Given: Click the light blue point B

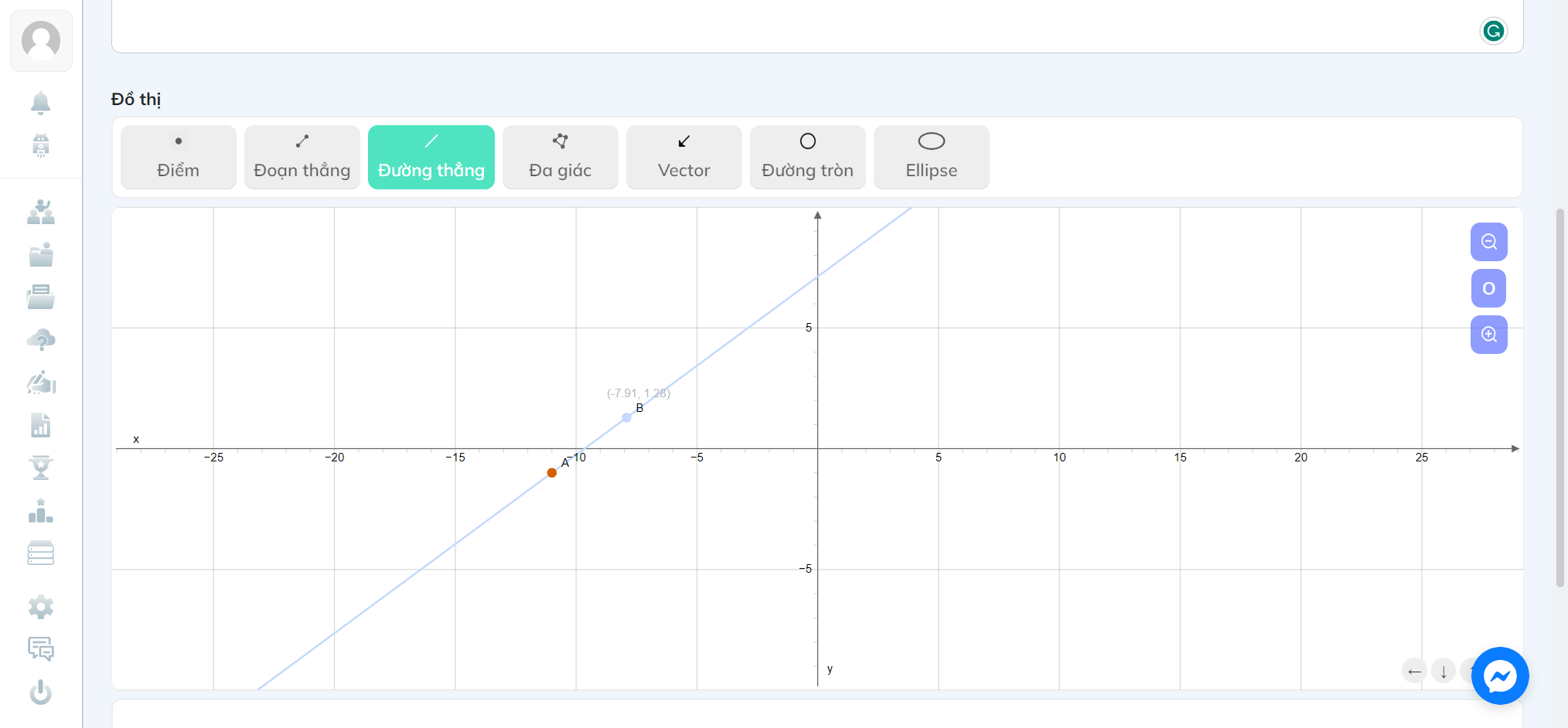Looking at the screenshot, I should tap(627, 418).
